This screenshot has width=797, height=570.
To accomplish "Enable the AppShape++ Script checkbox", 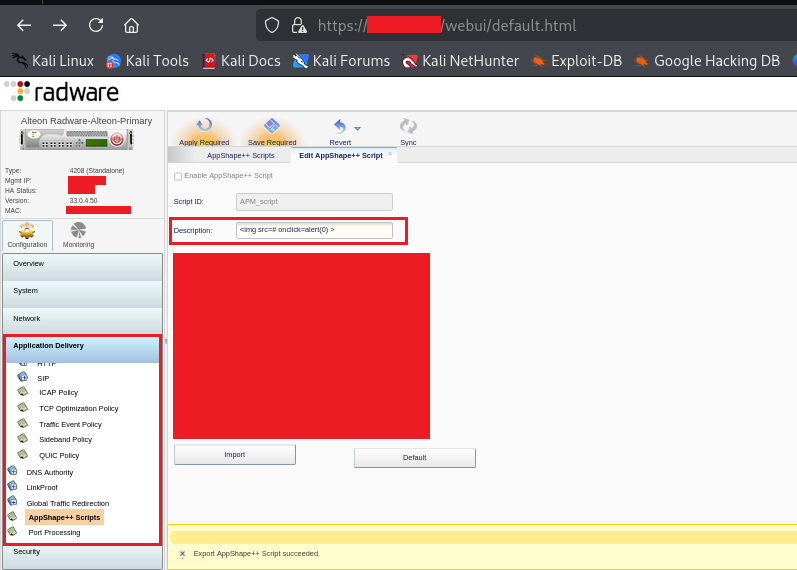I will pyautogui.click(x=178, y=176).
